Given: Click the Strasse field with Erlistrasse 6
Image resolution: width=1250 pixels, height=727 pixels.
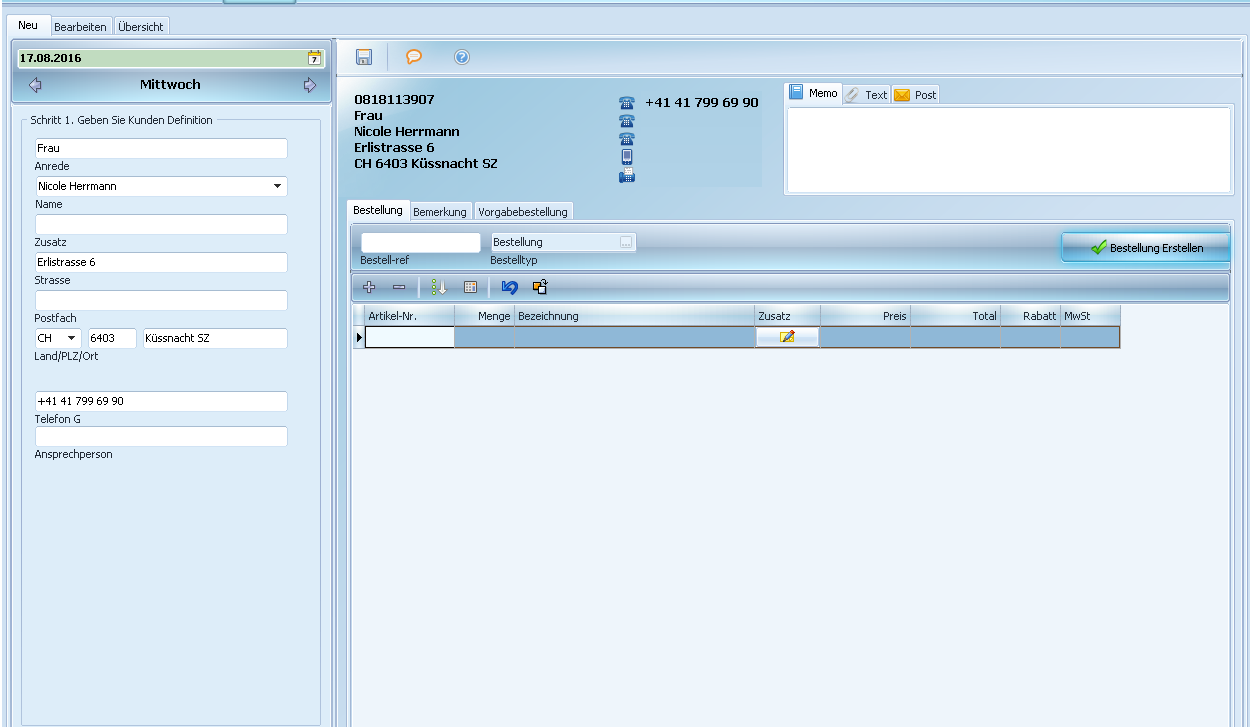Looking at the screenshot, I should tap(161, 262).
